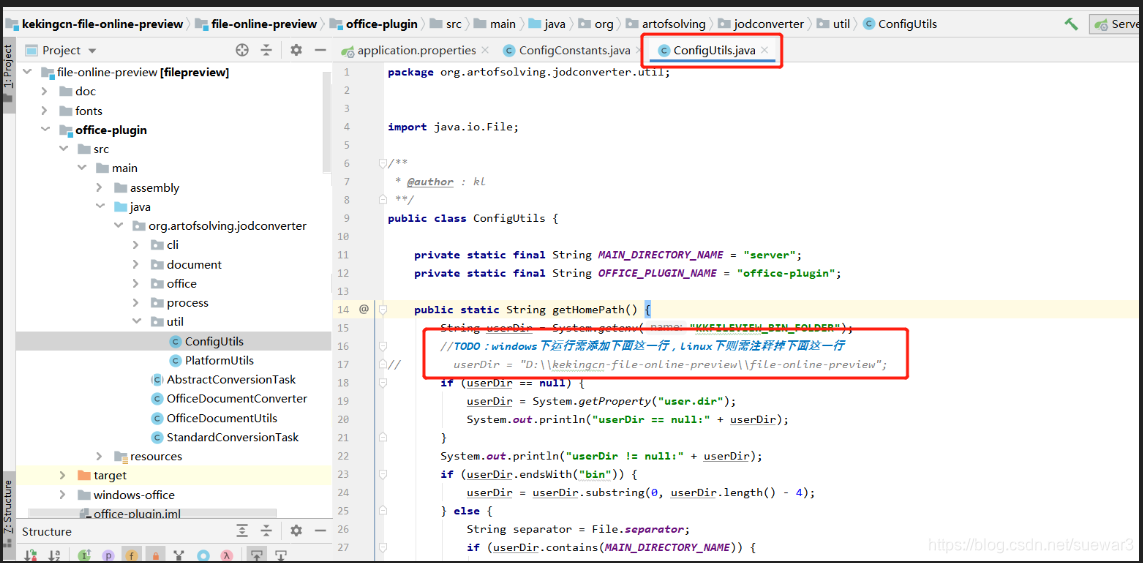The image size is (1143, 563).
Task: Click the blue circle Structure filter icon
Action: pos(203,555)
